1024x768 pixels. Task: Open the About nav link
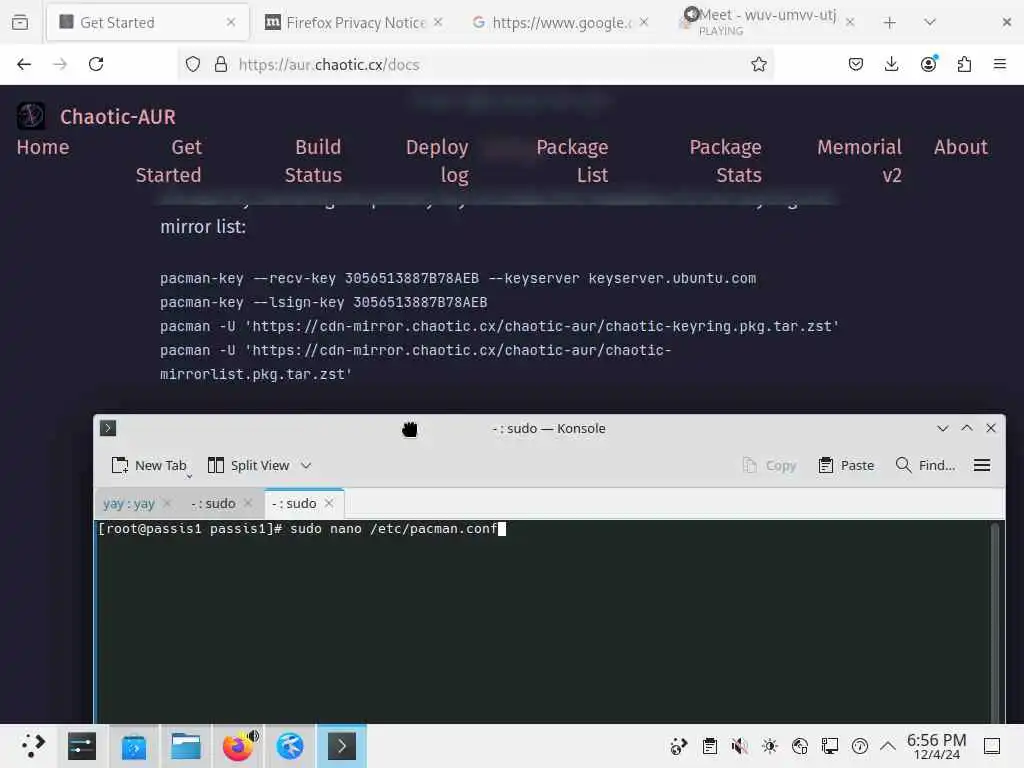(961, 148)
